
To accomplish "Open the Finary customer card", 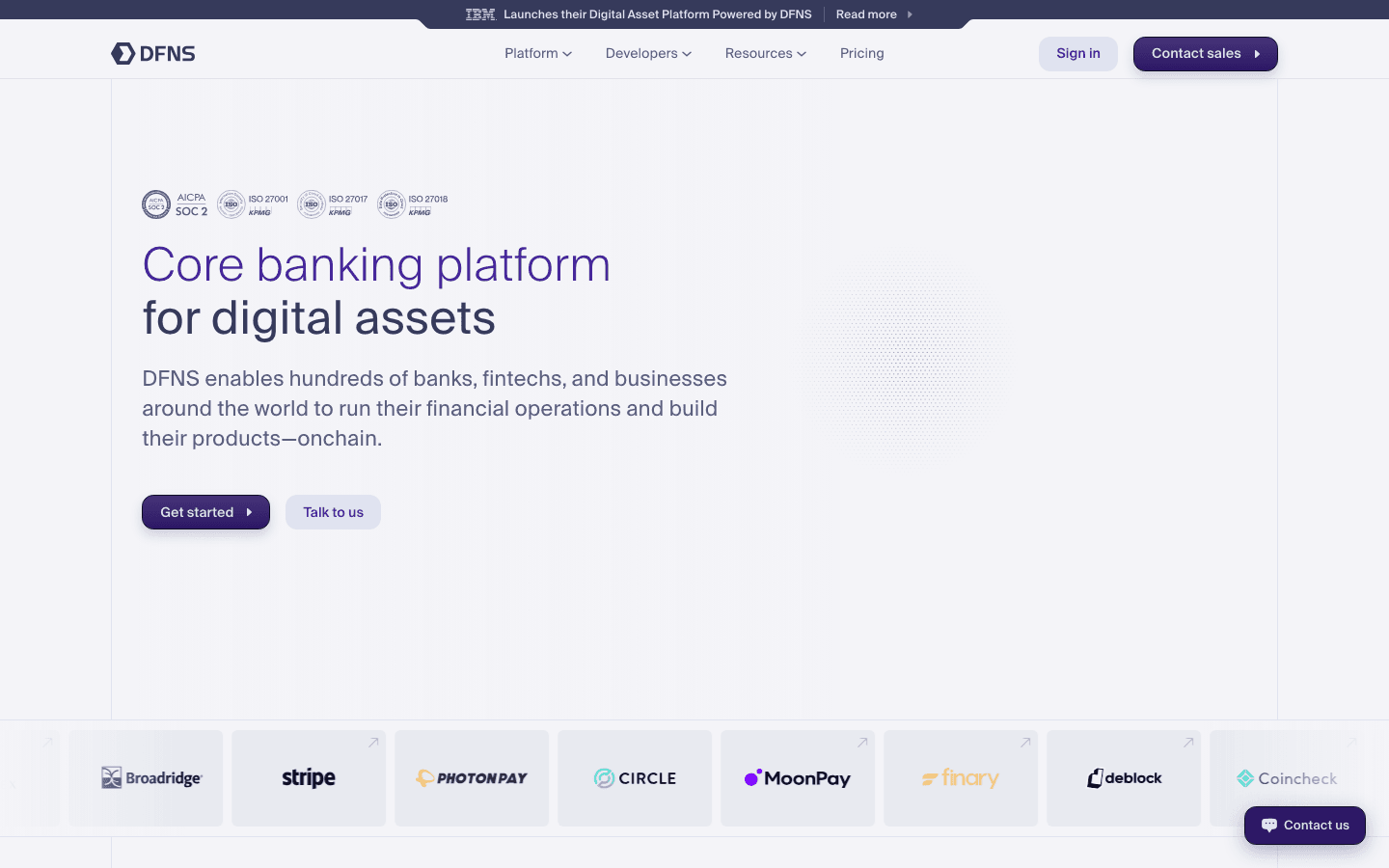I will (961, 778).
